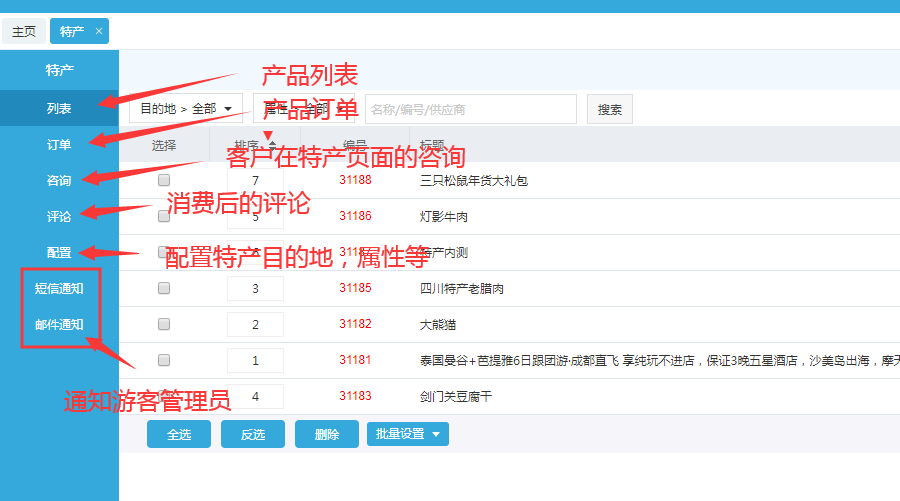Check the box for 三只松鼠年货大礼包
This screenshot has width=900, height=501.
coord(164,180)
